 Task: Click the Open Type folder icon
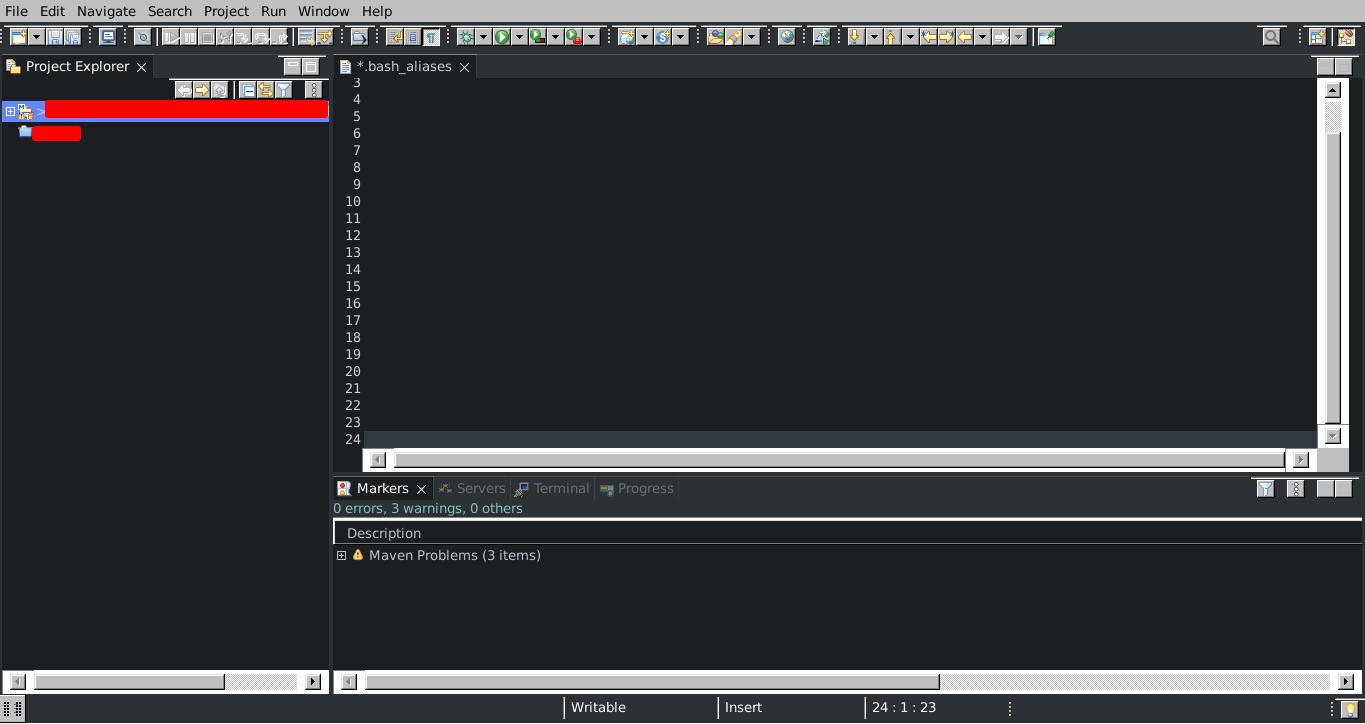tap(359, 37)
